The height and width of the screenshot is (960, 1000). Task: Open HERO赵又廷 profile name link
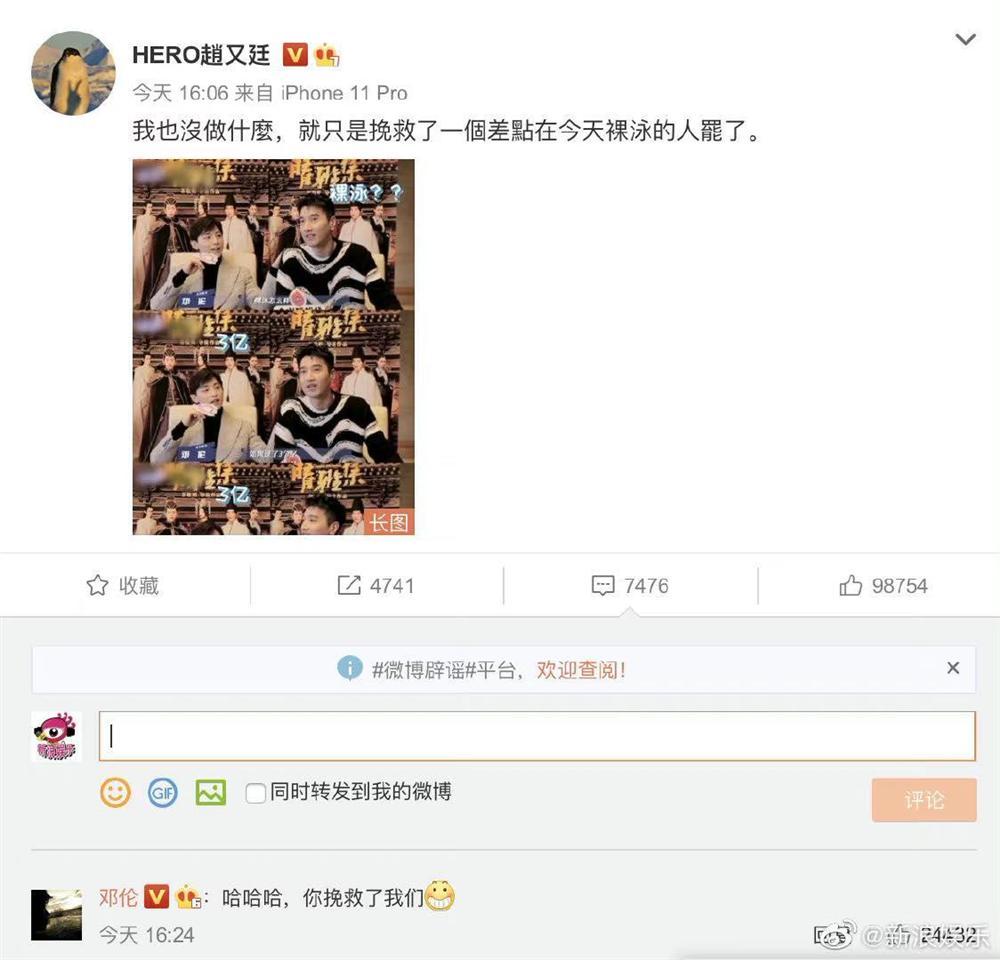pyautogui.click(x=202, y=55)
